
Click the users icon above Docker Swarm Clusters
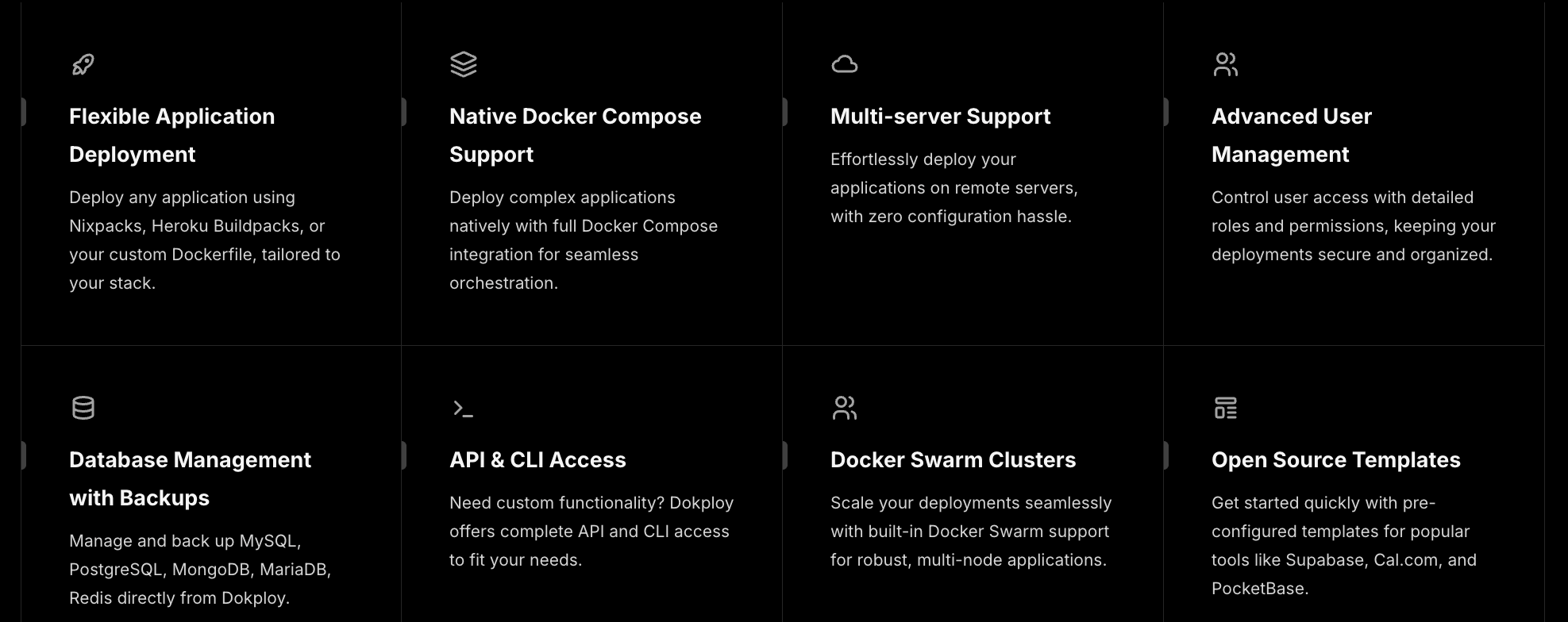844,408
